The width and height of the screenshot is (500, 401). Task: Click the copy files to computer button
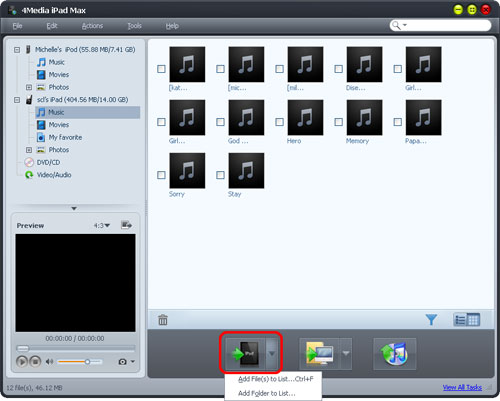click(319, 354)
